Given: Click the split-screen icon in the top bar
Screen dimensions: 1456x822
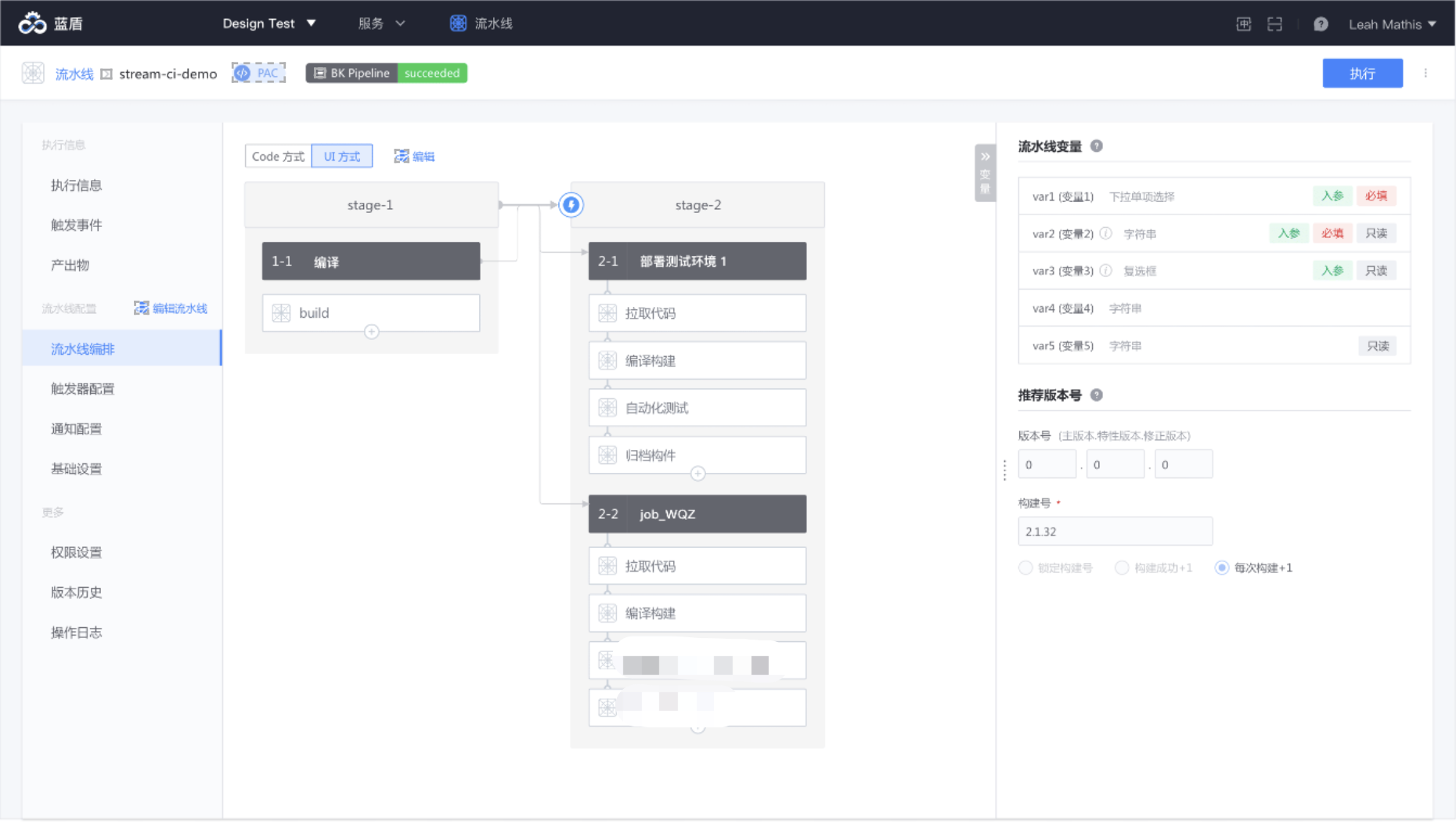Looking at the screenshot, I should pos(1274,23).
